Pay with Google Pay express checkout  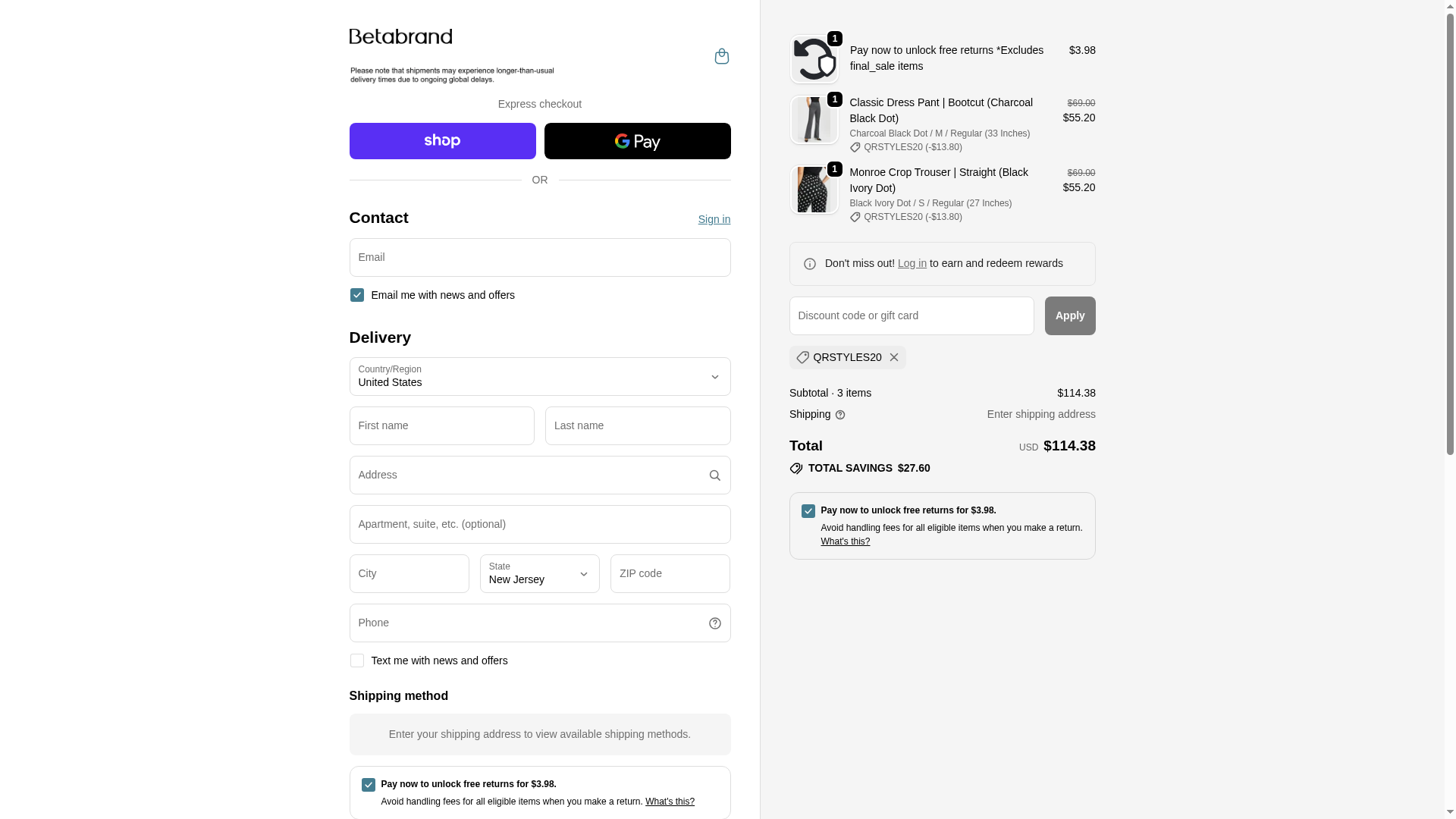click(x=637, y=141)
